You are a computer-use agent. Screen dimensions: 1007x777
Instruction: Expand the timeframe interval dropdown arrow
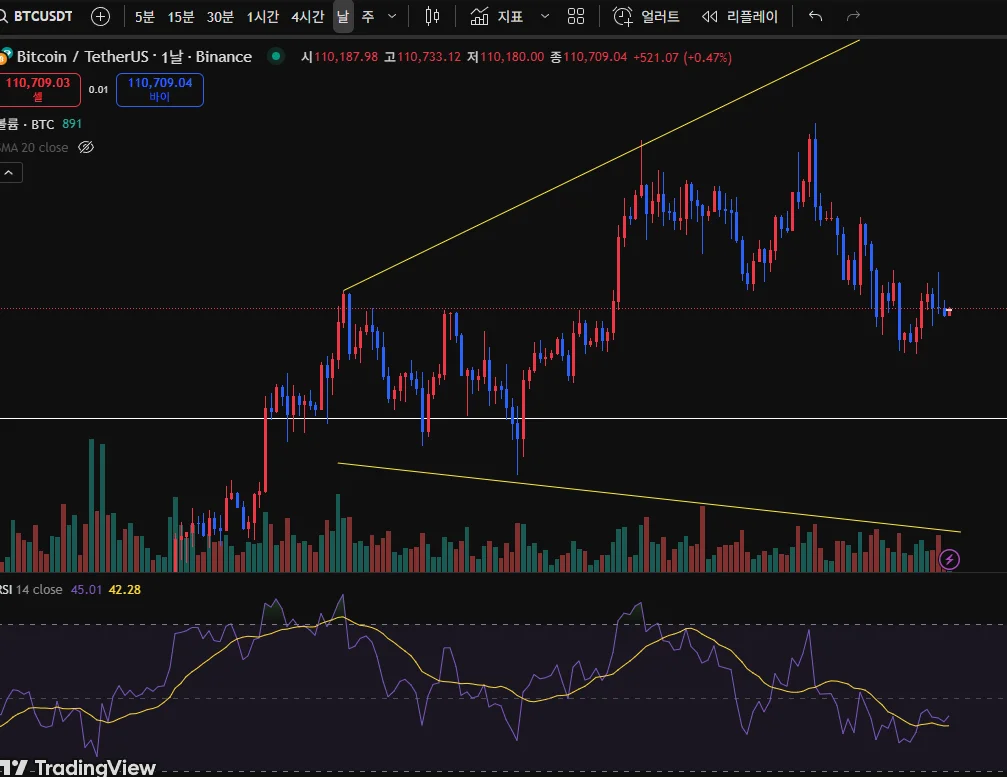click(x=392, y=17)
